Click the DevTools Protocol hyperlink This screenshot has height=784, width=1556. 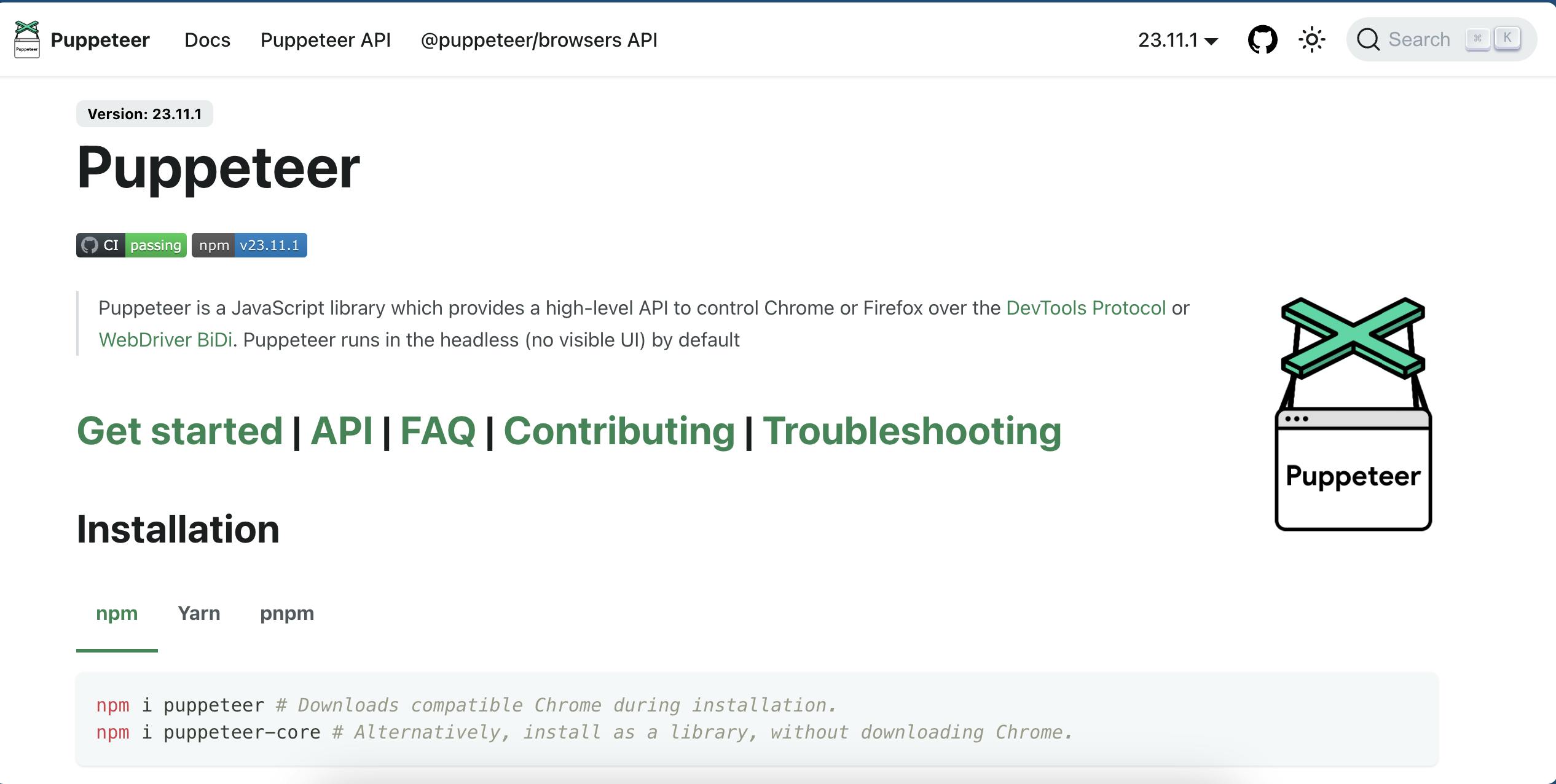point(1086,308)
